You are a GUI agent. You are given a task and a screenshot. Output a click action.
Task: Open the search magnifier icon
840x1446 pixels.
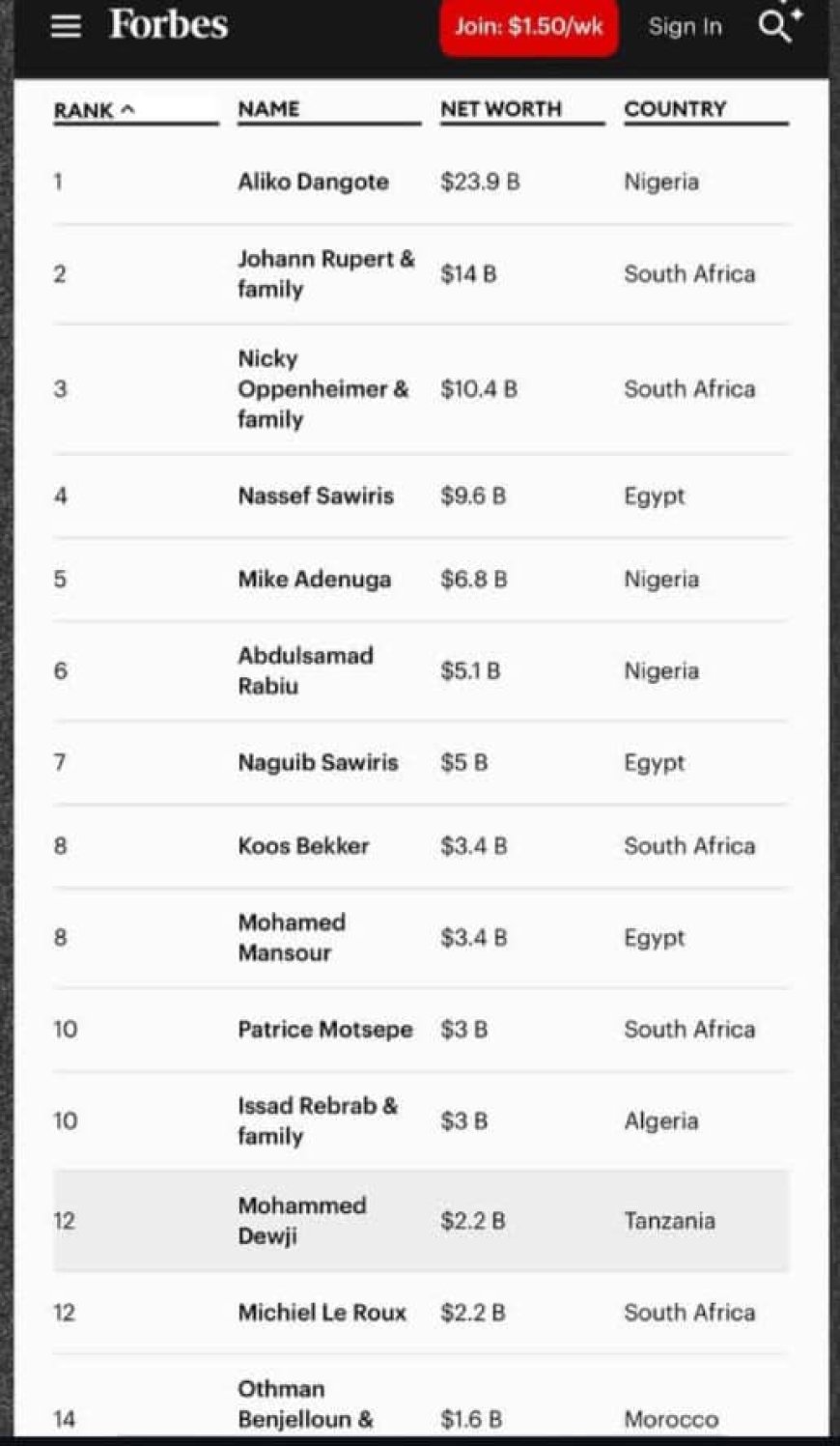(x=775, y=26)
